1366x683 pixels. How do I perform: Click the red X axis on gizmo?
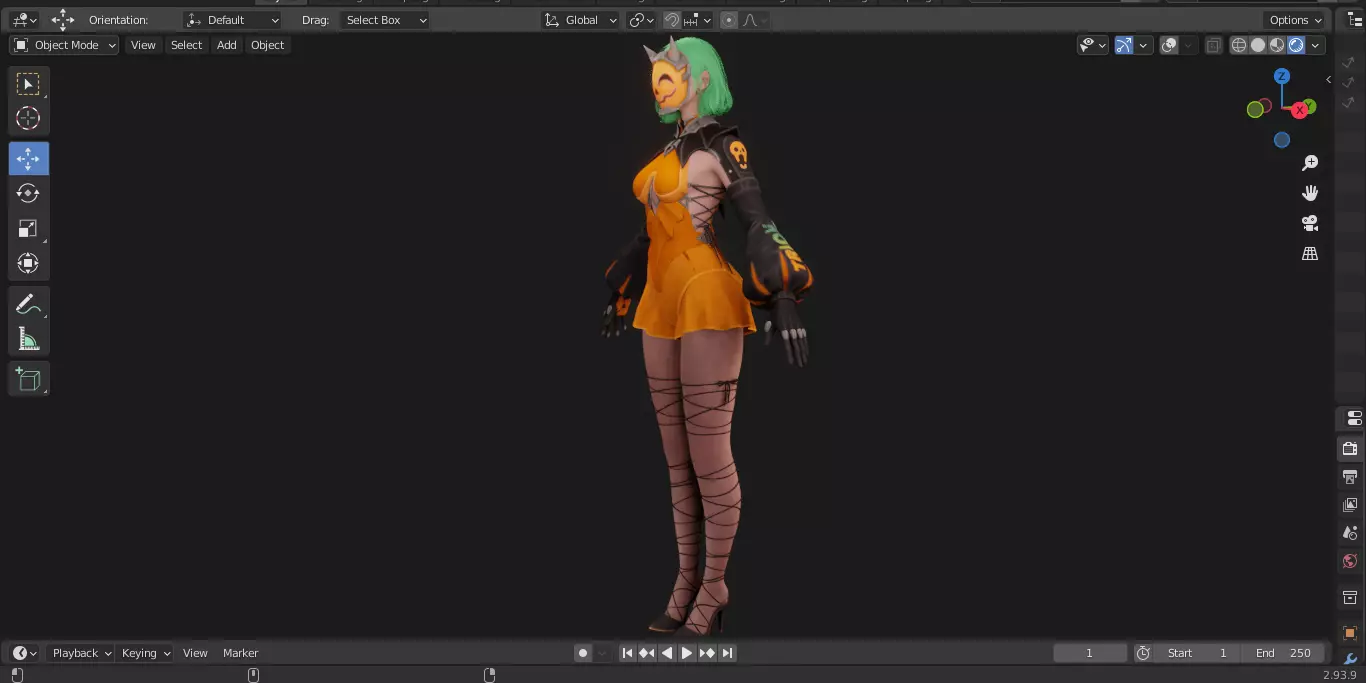click(1300, 110)
